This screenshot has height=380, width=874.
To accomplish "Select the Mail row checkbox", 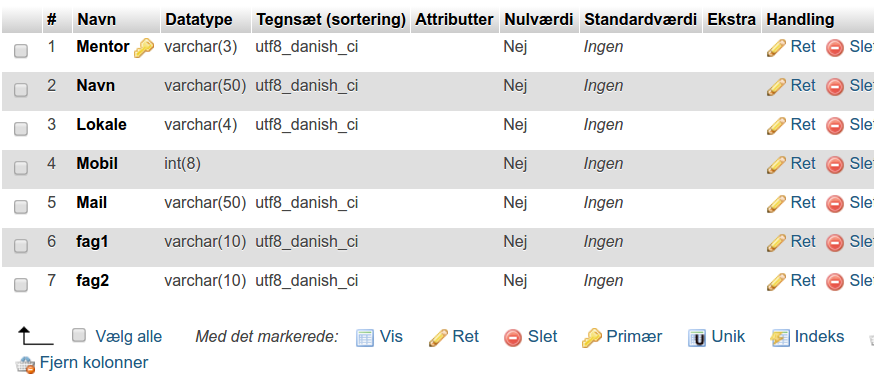I will click(21, 207).
